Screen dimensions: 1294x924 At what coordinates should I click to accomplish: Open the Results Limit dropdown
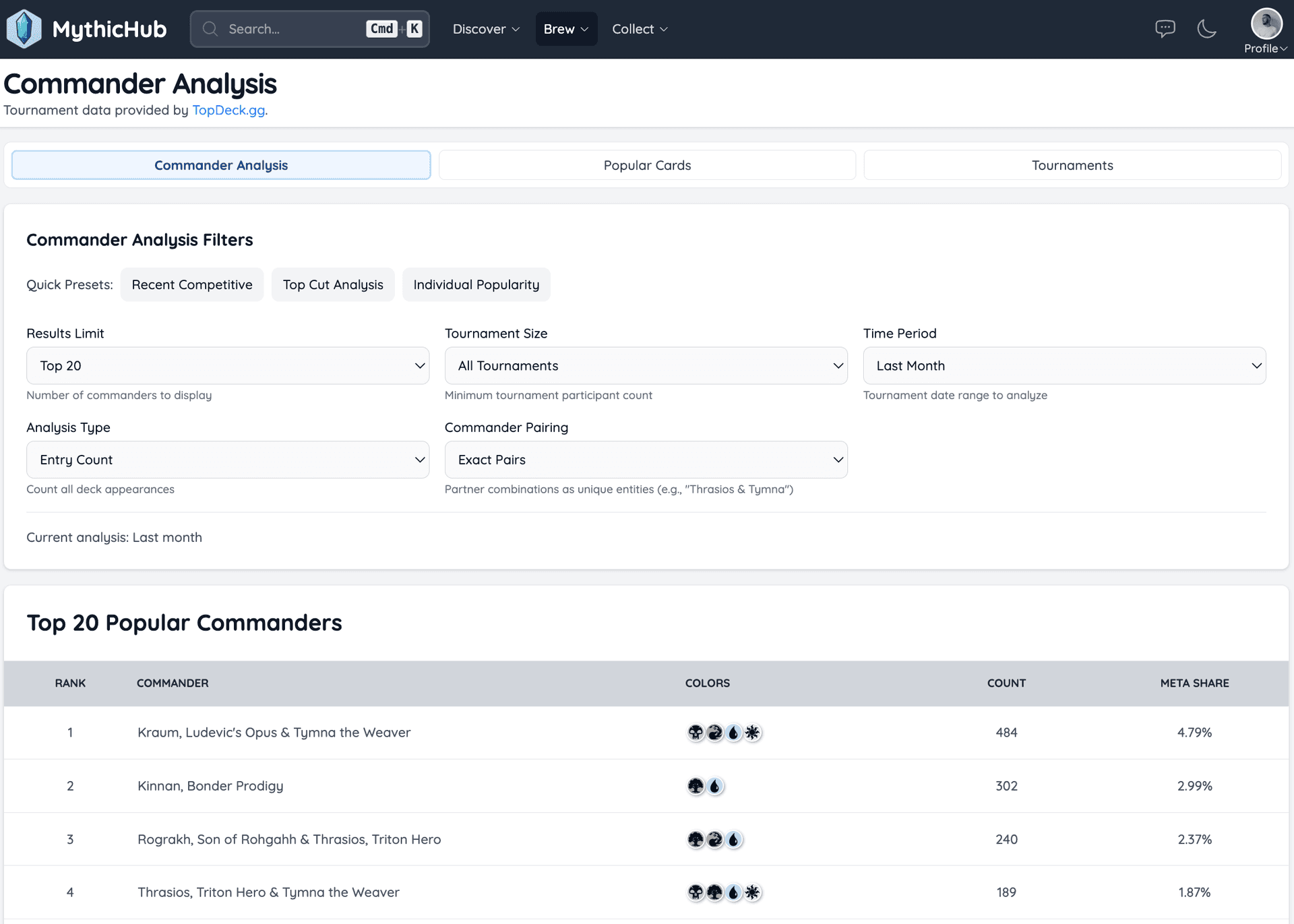(x=228, y=366)
